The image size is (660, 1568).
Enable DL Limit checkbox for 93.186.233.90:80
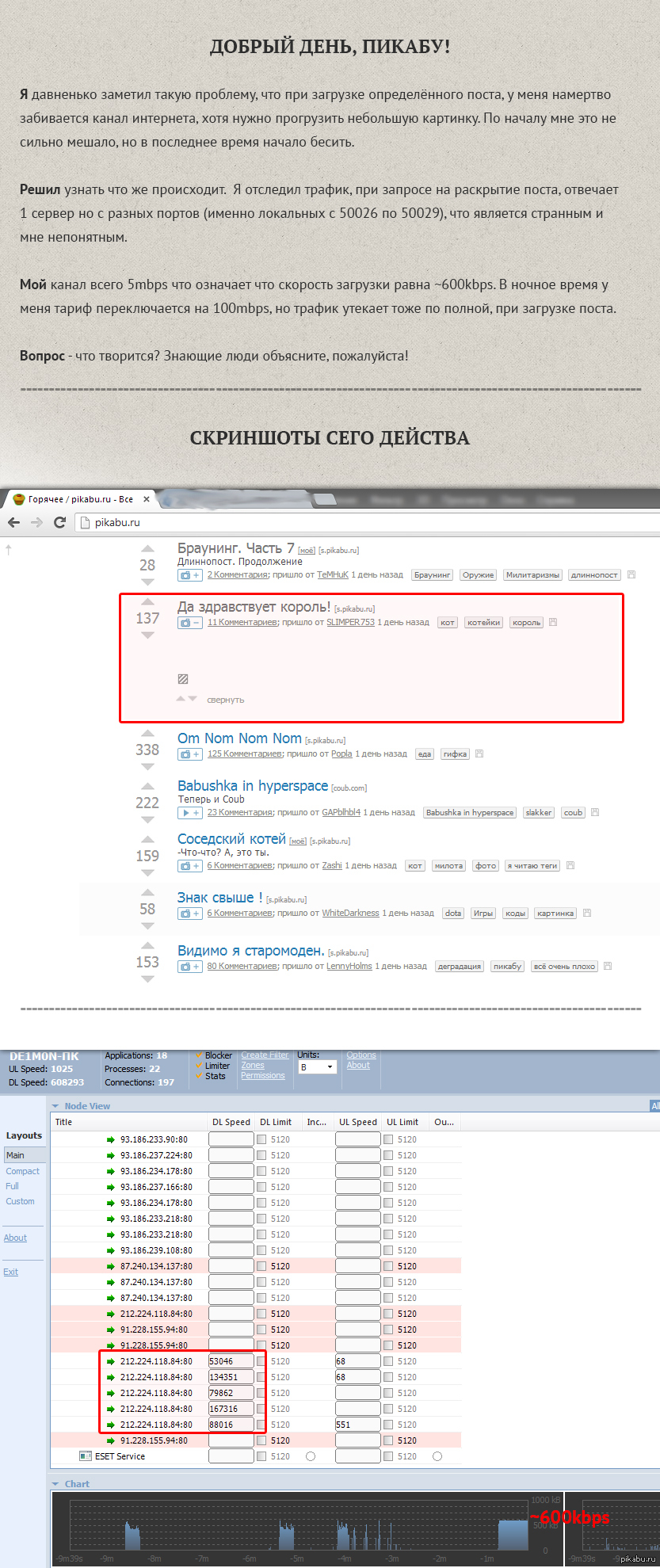tap(261, 1139)
